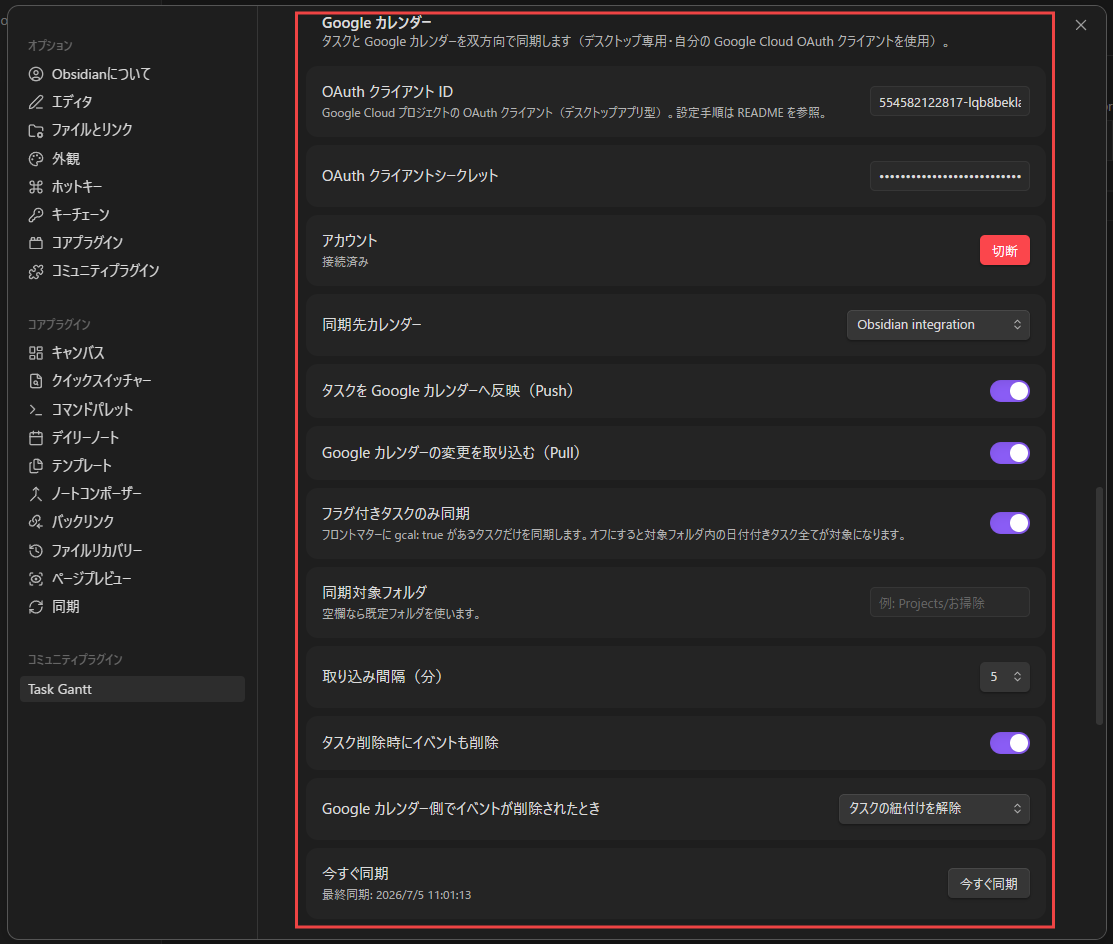Click the エディタ pencil icon

pos(35,102)
